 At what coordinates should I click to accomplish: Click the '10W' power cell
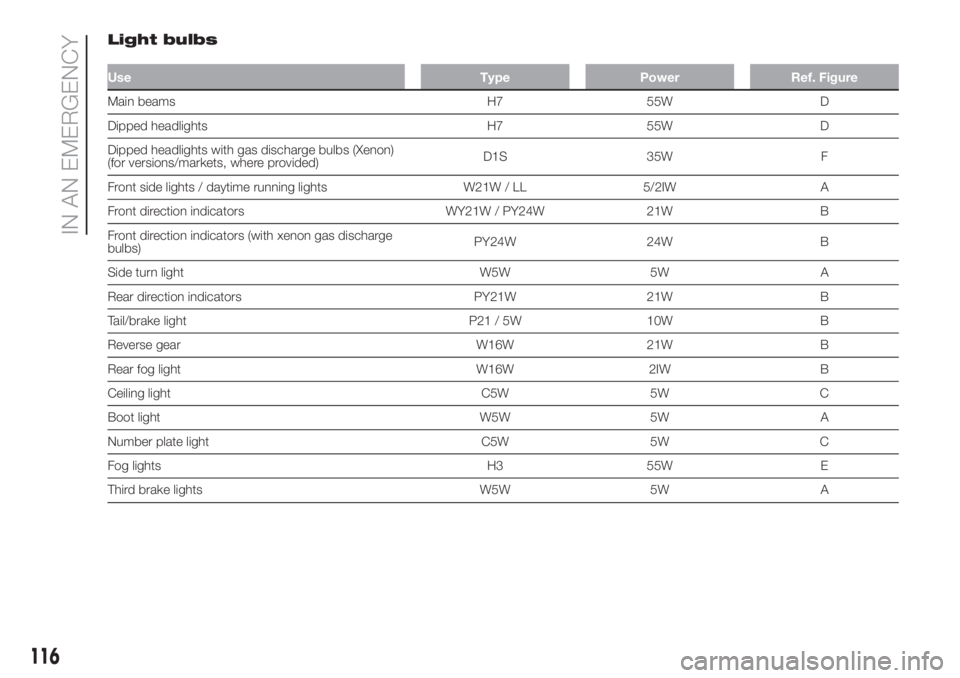[659, 321]
